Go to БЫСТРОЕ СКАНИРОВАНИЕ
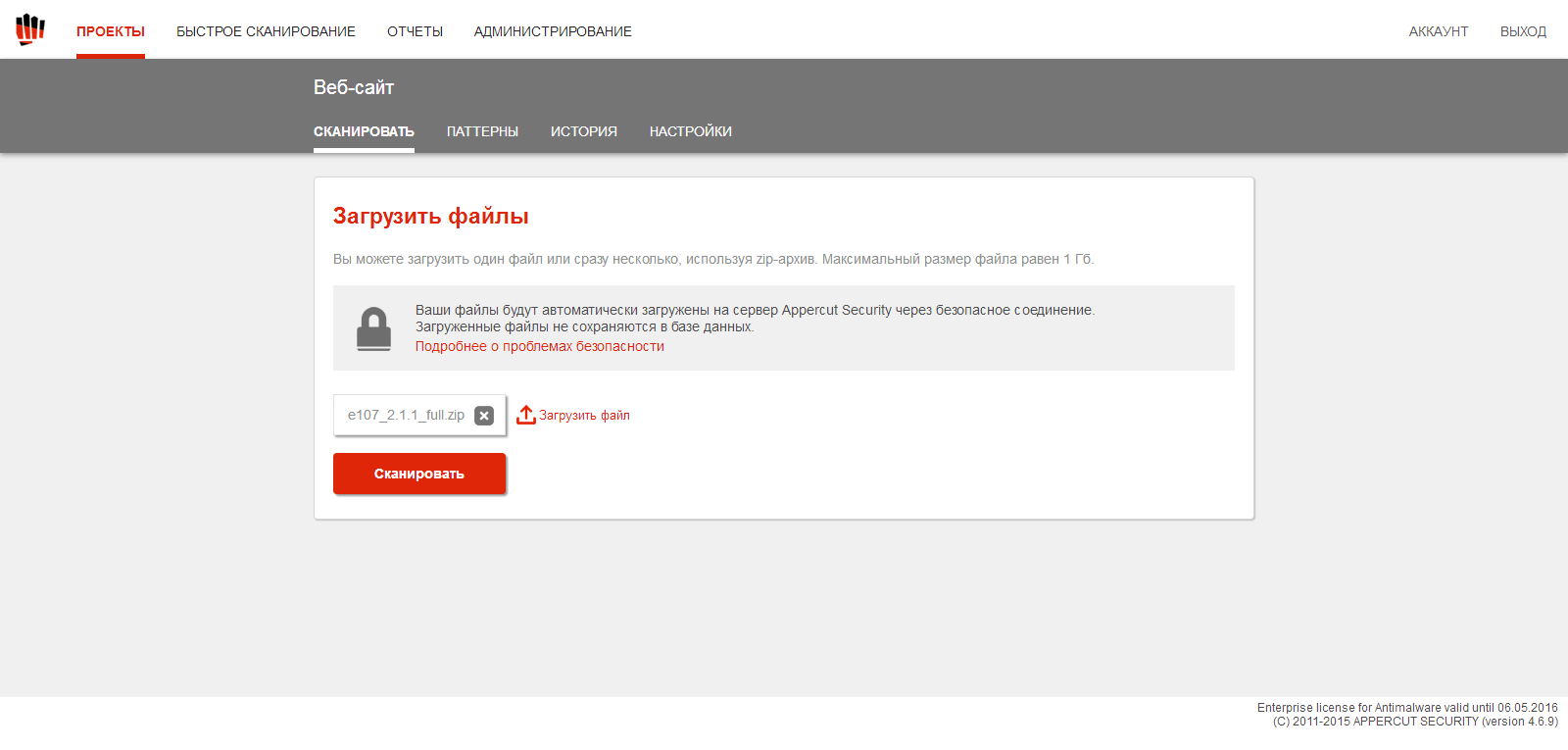 [266, 31]
